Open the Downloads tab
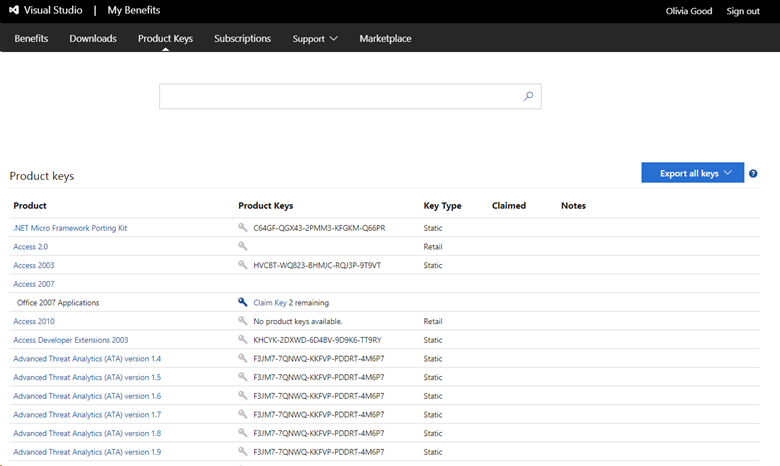780x466 pixels. (93, 38)
